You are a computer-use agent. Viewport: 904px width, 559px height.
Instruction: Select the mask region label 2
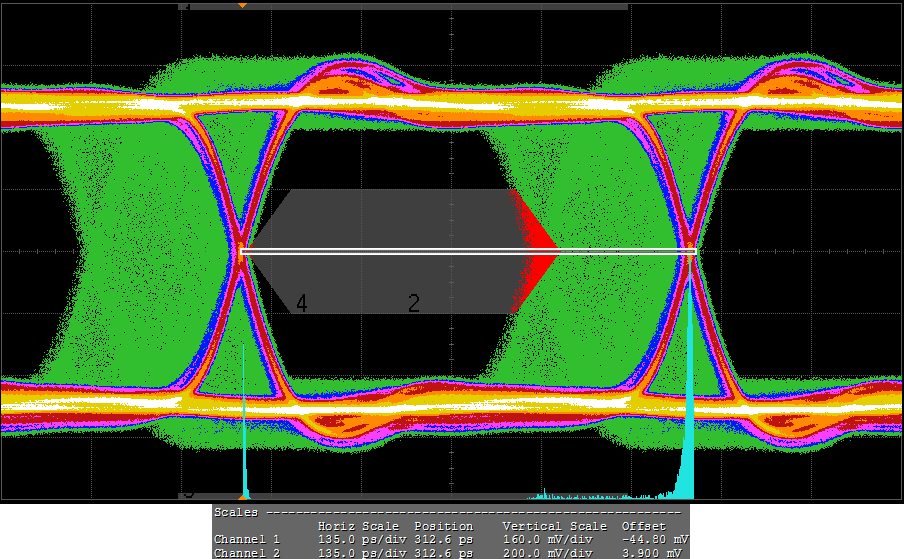click(x=414, y=304)
